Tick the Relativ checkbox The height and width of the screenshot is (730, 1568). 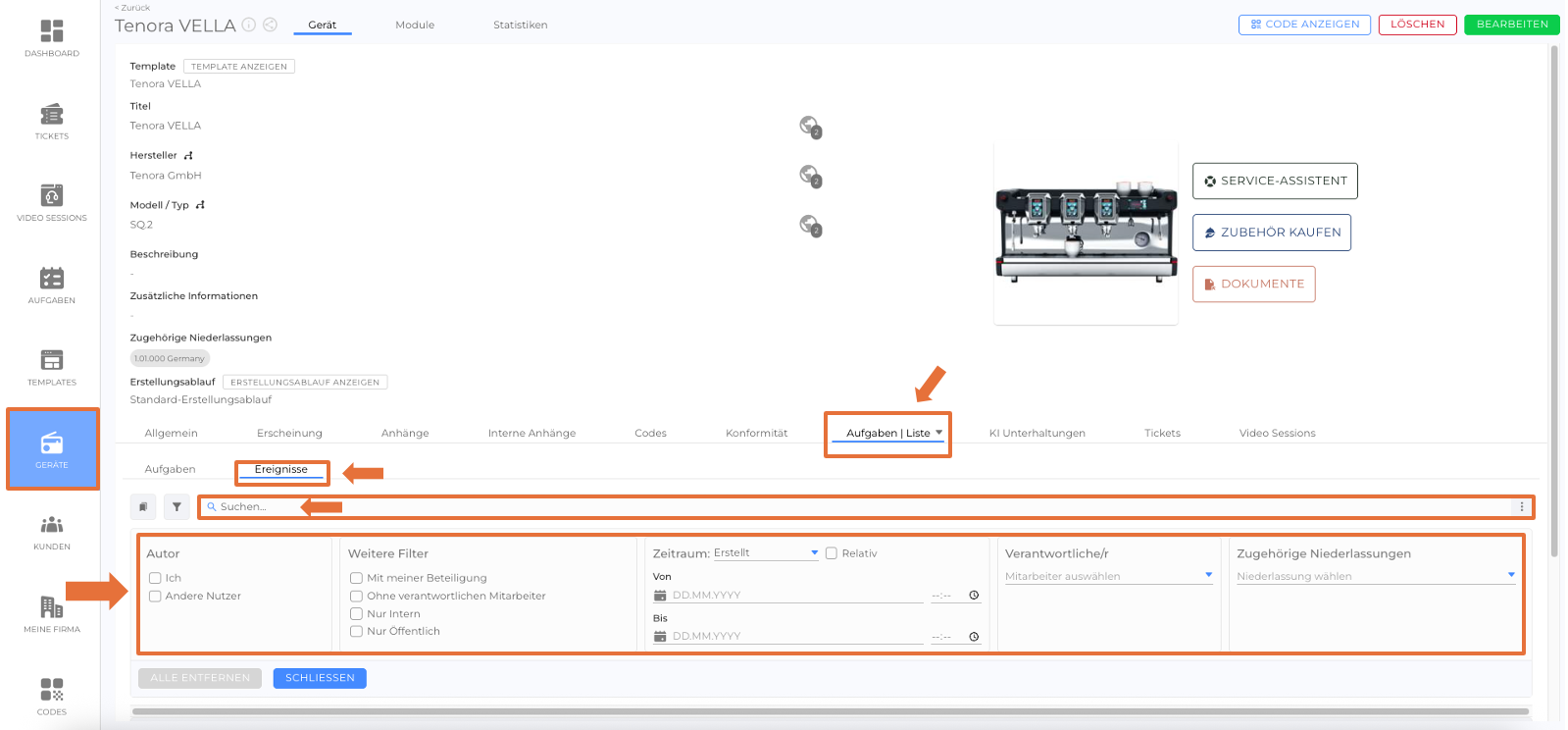coord(832,553)
